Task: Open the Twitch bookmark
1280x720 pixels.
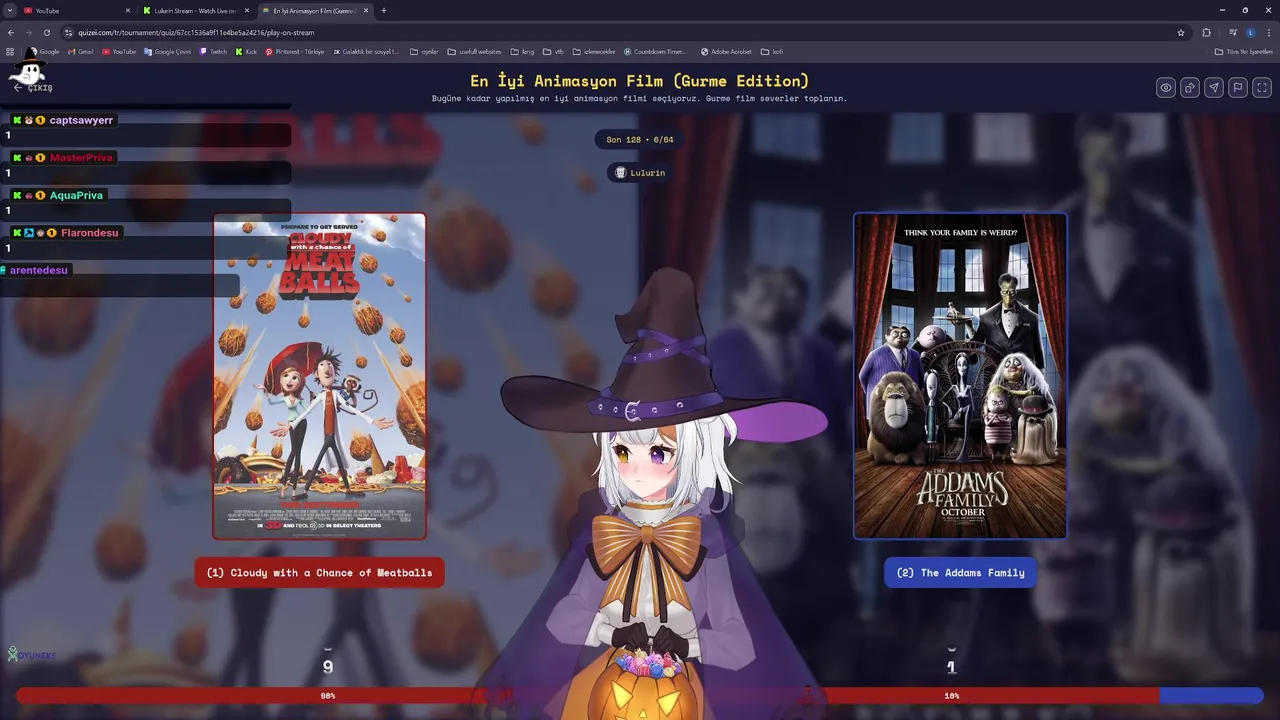Action: click(214, 51)
